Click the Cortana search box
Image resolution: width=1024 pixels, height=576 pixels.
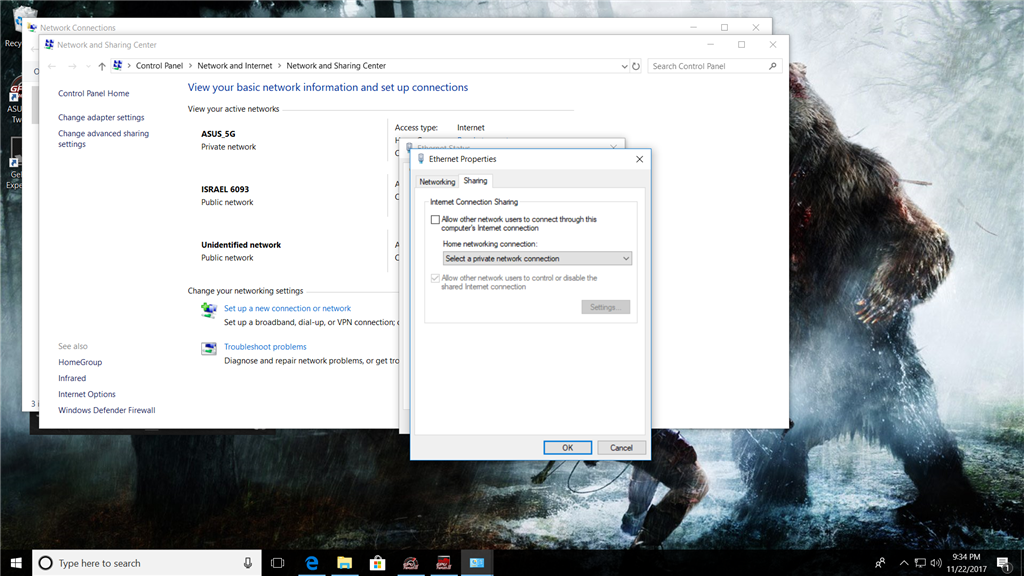coord(146,563)
